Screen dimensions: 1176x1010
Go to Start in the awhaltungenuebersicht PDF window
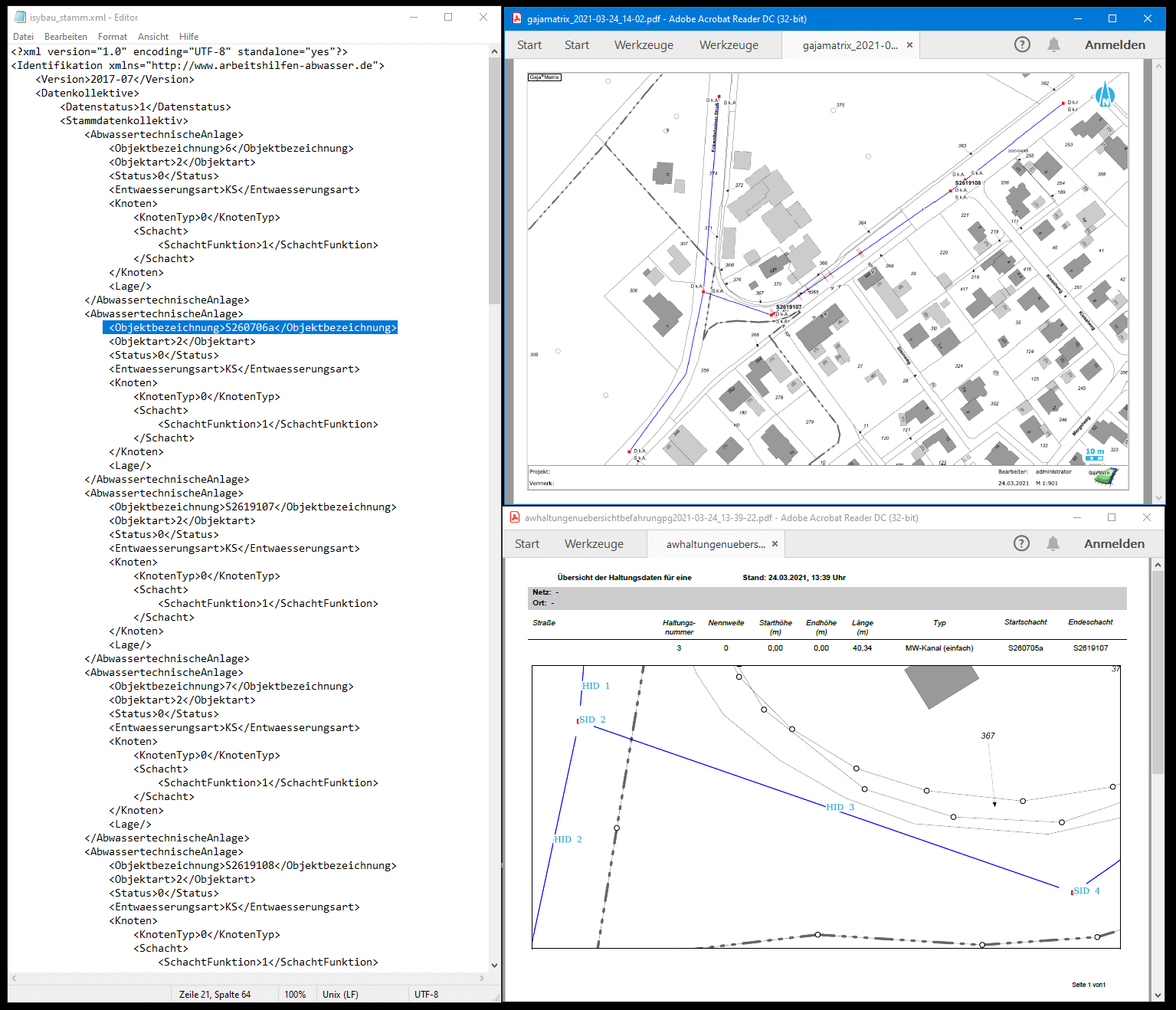click(527, 544)
